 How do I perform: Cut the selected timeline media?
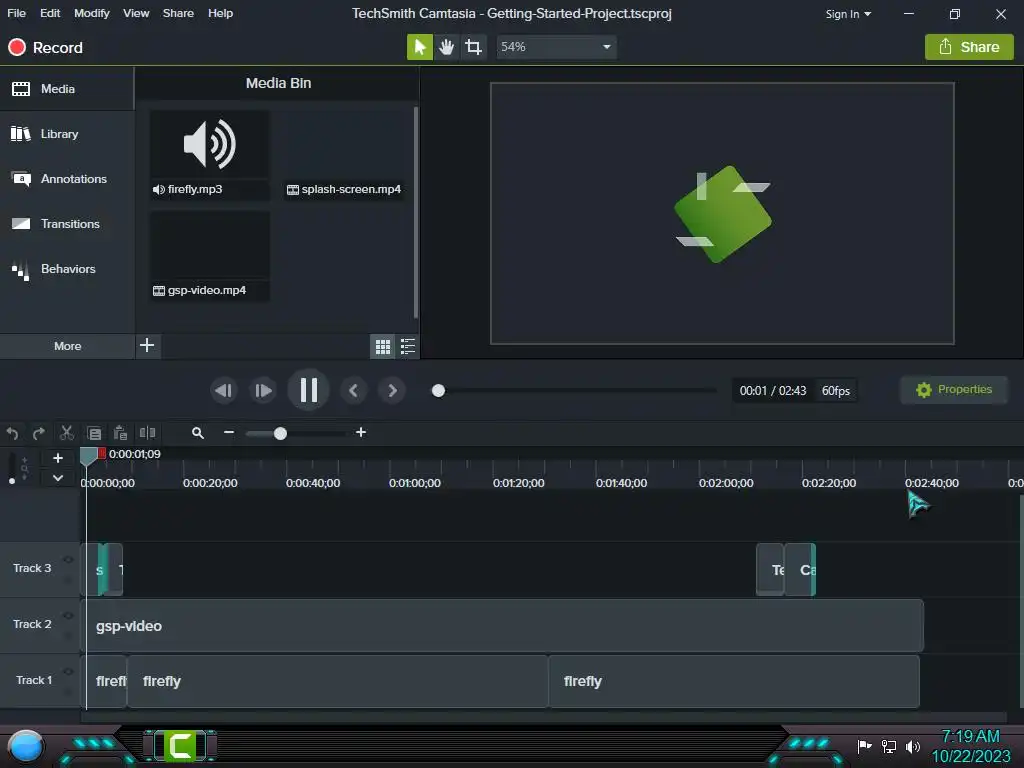tap(67, 433)
